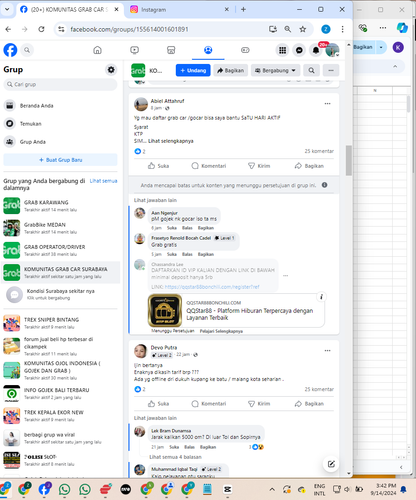Open the Facebook menu grid icon

click(282, 50)
